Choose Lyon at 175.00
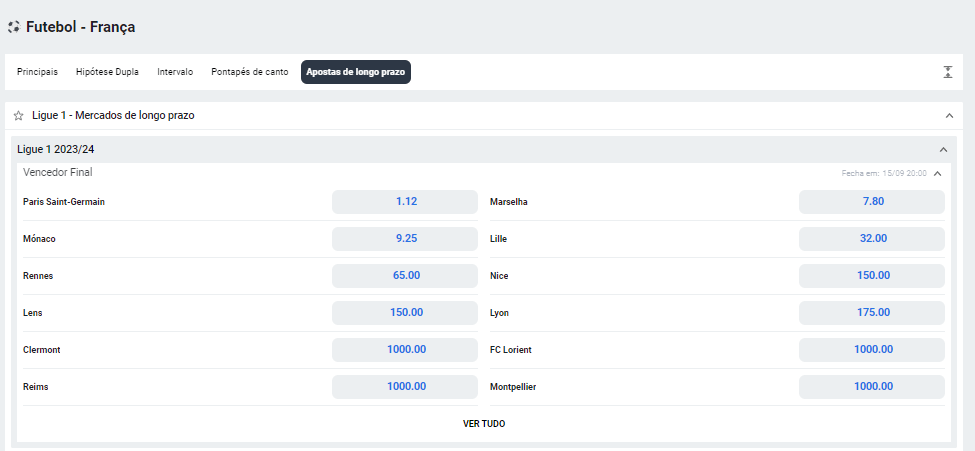The height and width of the screenshot is (451, 975). (x=872, y=313)
